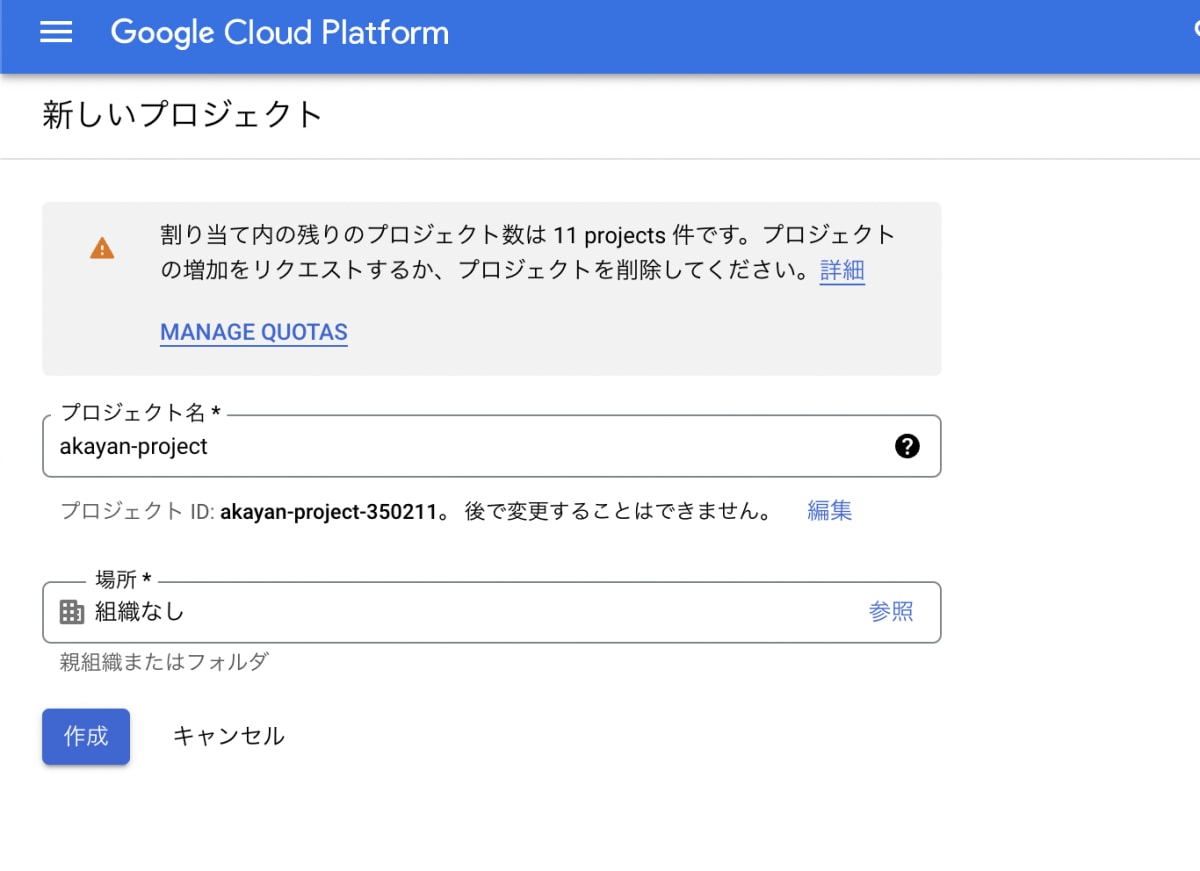The width and height of the screenshot is (1200, 871).
Task: Click the プロジェクト名 field label
Action: pyautogui.click(x=140, y=413)
